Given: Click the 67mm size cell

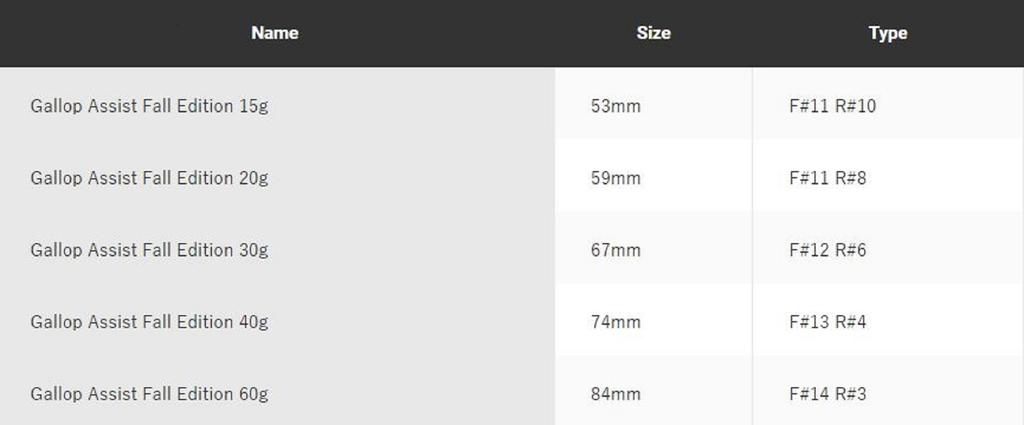Looking at the screenshot, I should [616, 250].
